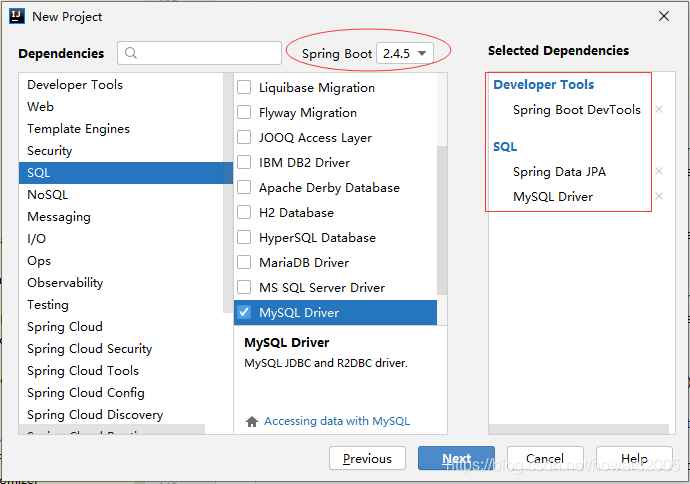690x484 pixels.
Task: Uncheck MySQL Driver checkbox
Action: click(x=244, y=312)
